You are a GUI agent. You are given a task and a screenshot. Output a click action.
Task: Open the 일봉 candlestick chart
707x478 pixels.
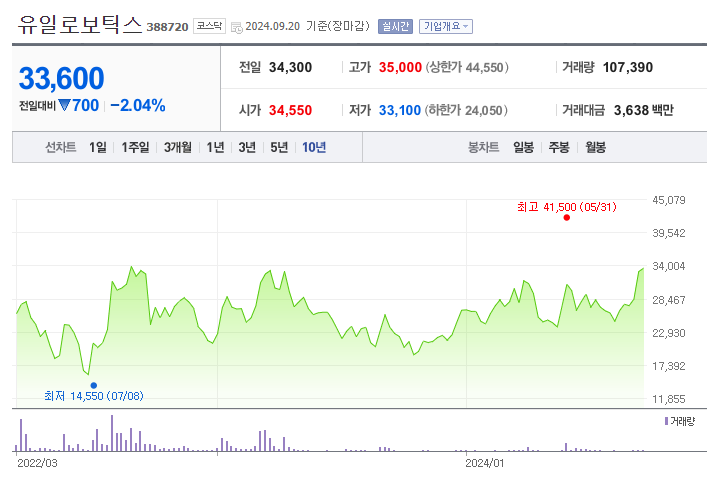click(523, 147)
